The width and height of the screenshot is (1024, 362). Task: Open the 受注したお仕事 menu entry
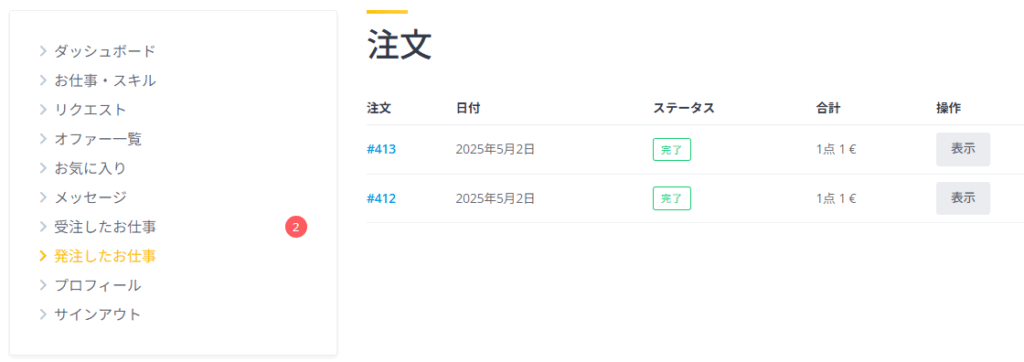(105, 227)
